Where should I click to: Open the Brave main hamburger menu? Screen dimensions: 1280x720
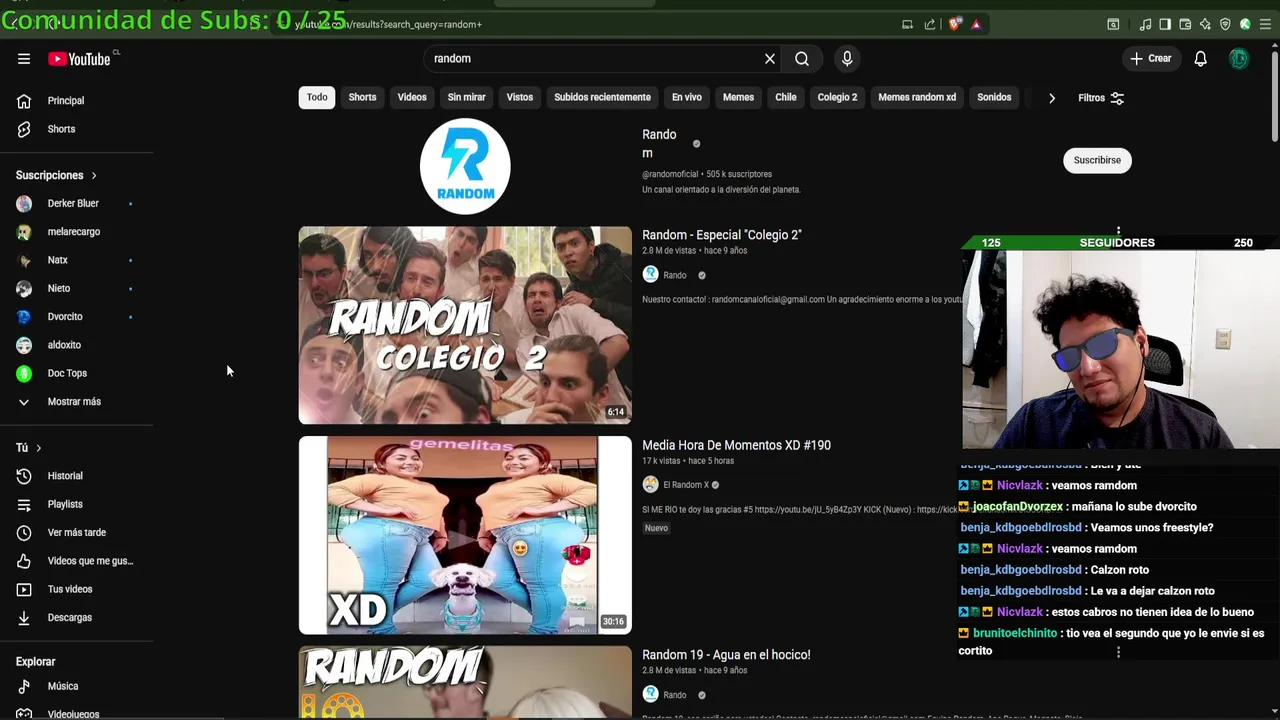(1266, 24)
